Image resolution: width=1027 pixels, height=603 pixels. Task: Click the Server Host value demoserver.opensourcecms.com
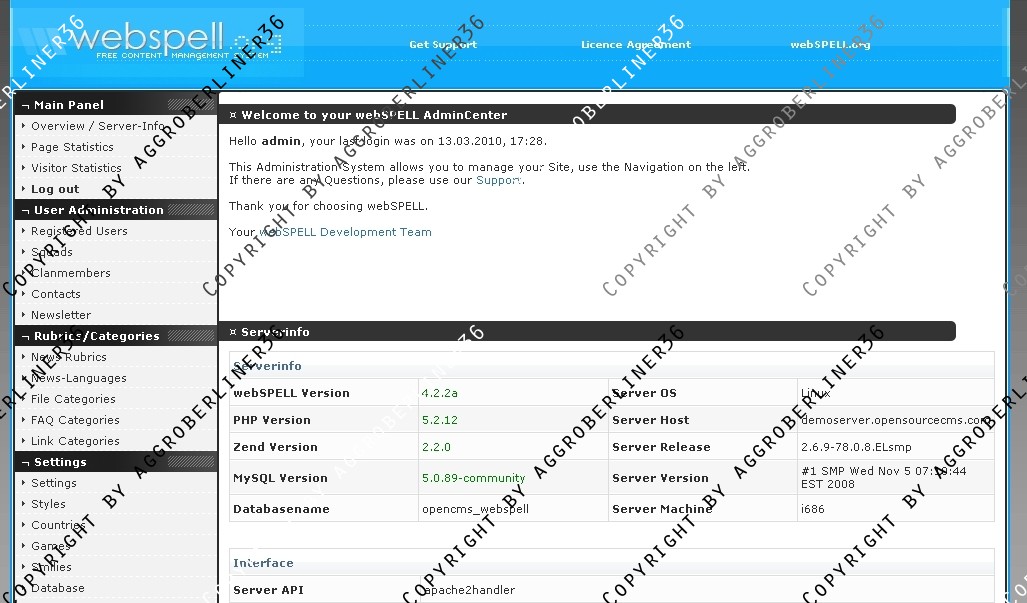click(895, 420)
